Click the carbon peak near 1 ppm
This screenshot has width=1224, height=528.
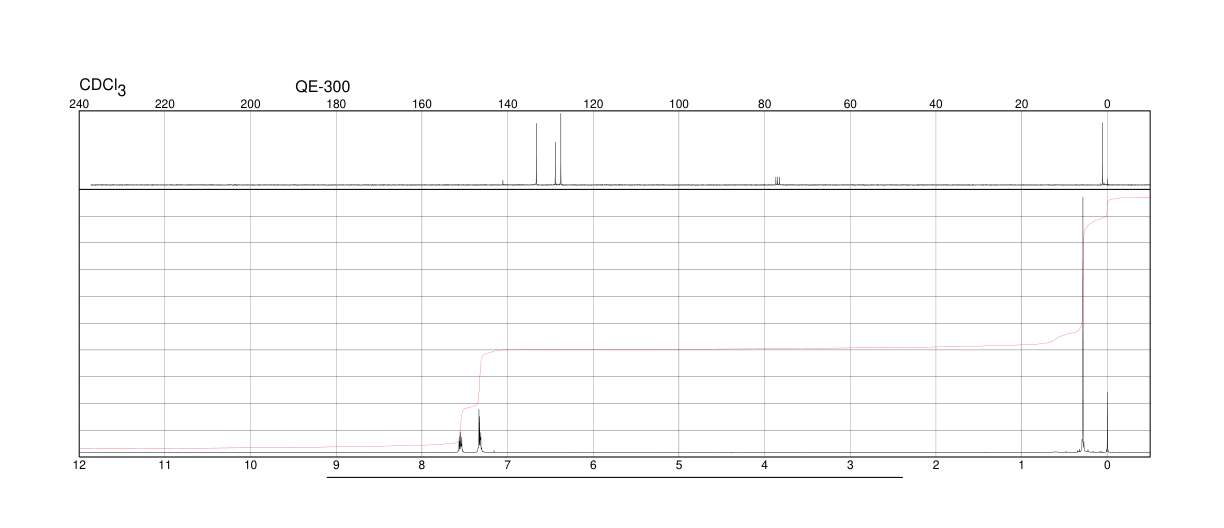(1102, 153)
